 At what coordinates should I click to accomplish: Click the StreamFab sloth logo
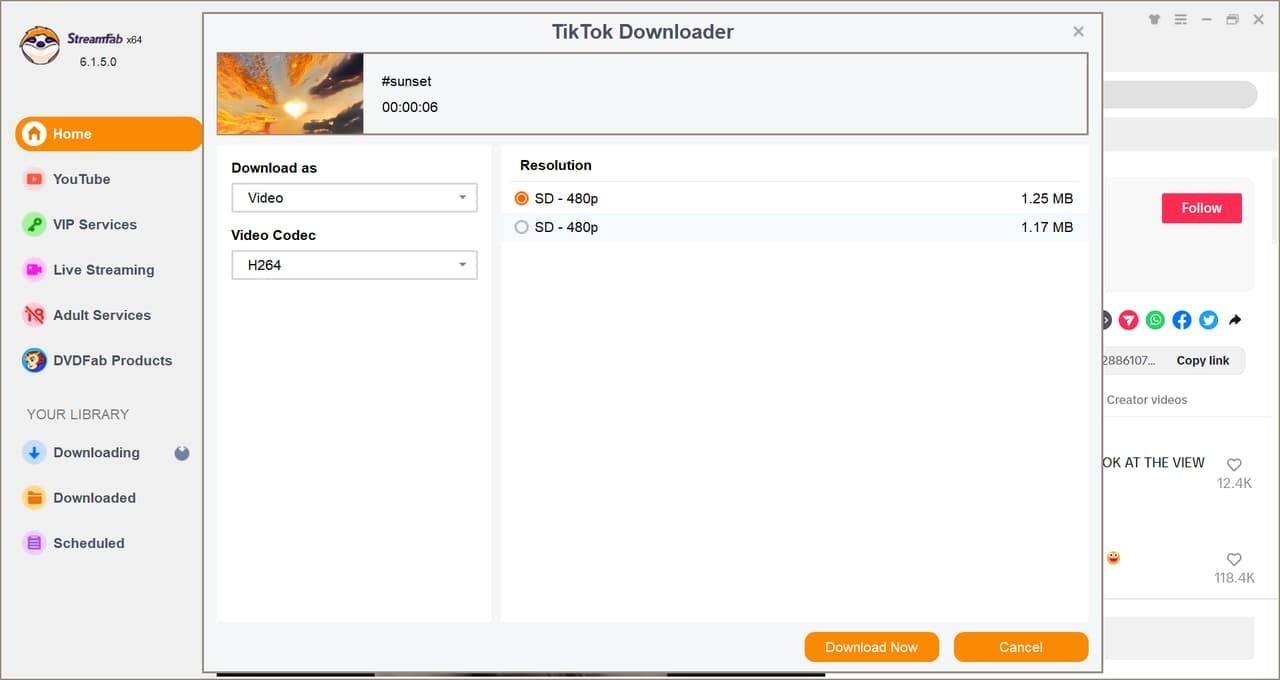click(40, 46)
